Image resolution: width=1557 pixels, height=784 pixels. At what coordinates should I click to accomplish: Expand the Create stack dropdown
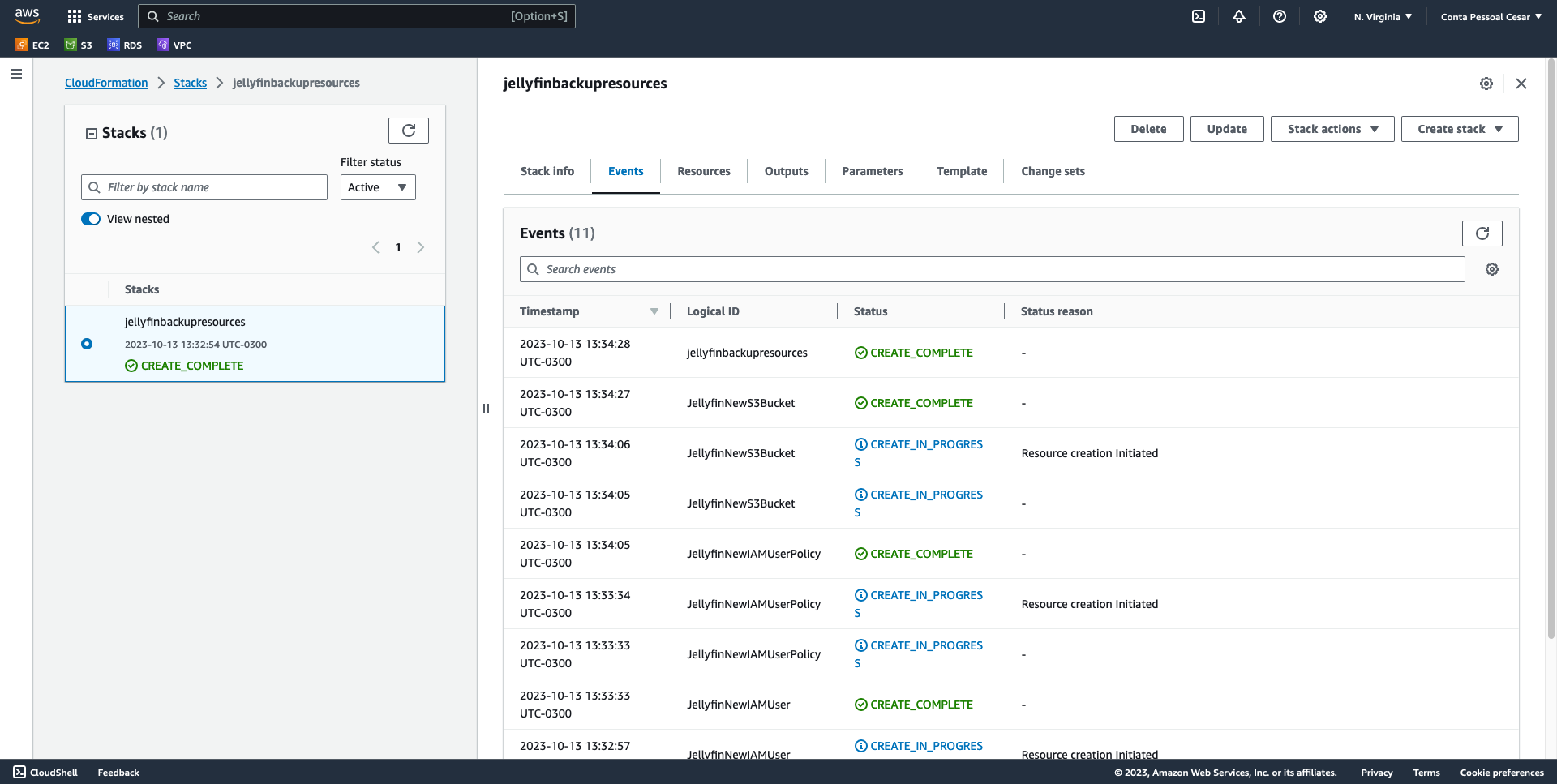(x=1459, y=129)
